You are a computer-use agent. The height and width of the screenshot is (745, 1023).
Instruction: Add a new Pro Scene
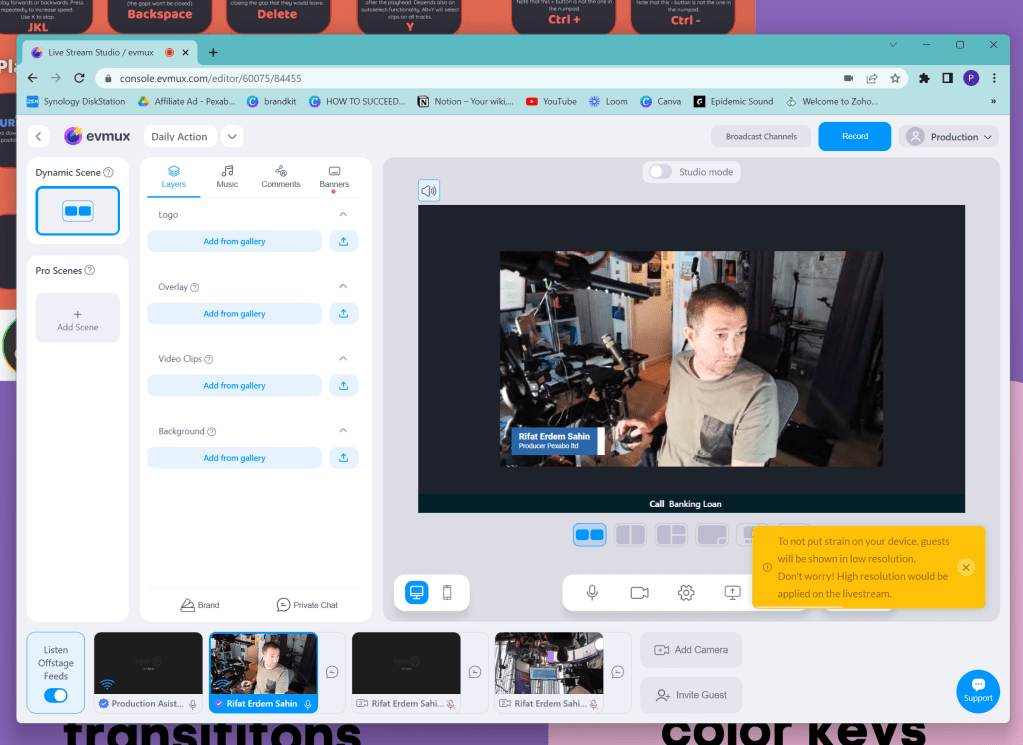[x=78, y=318]
